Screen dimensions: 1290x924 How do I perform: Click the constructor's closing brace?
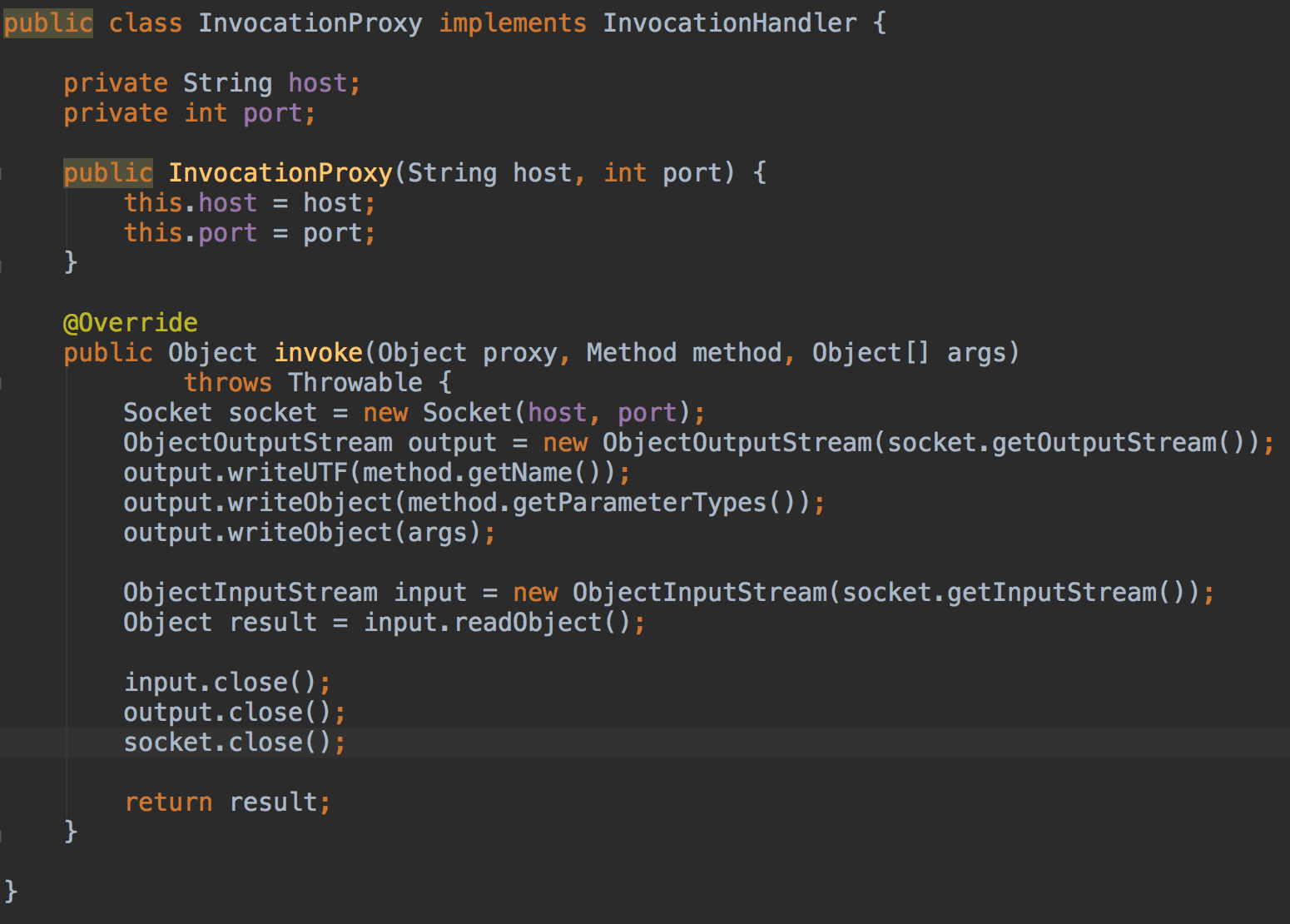coord(71,263)
